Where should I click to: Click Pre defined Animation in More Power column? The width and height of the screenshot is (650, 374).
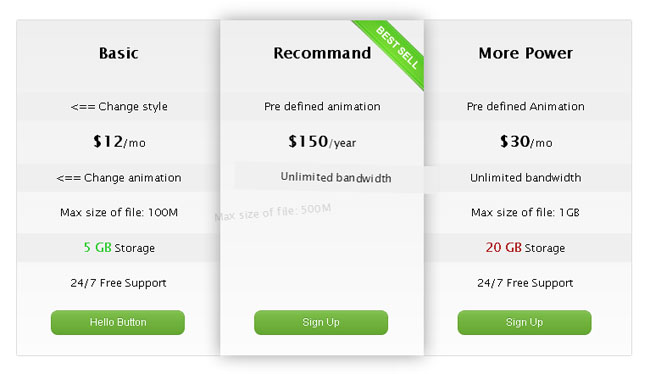(526, 107)
